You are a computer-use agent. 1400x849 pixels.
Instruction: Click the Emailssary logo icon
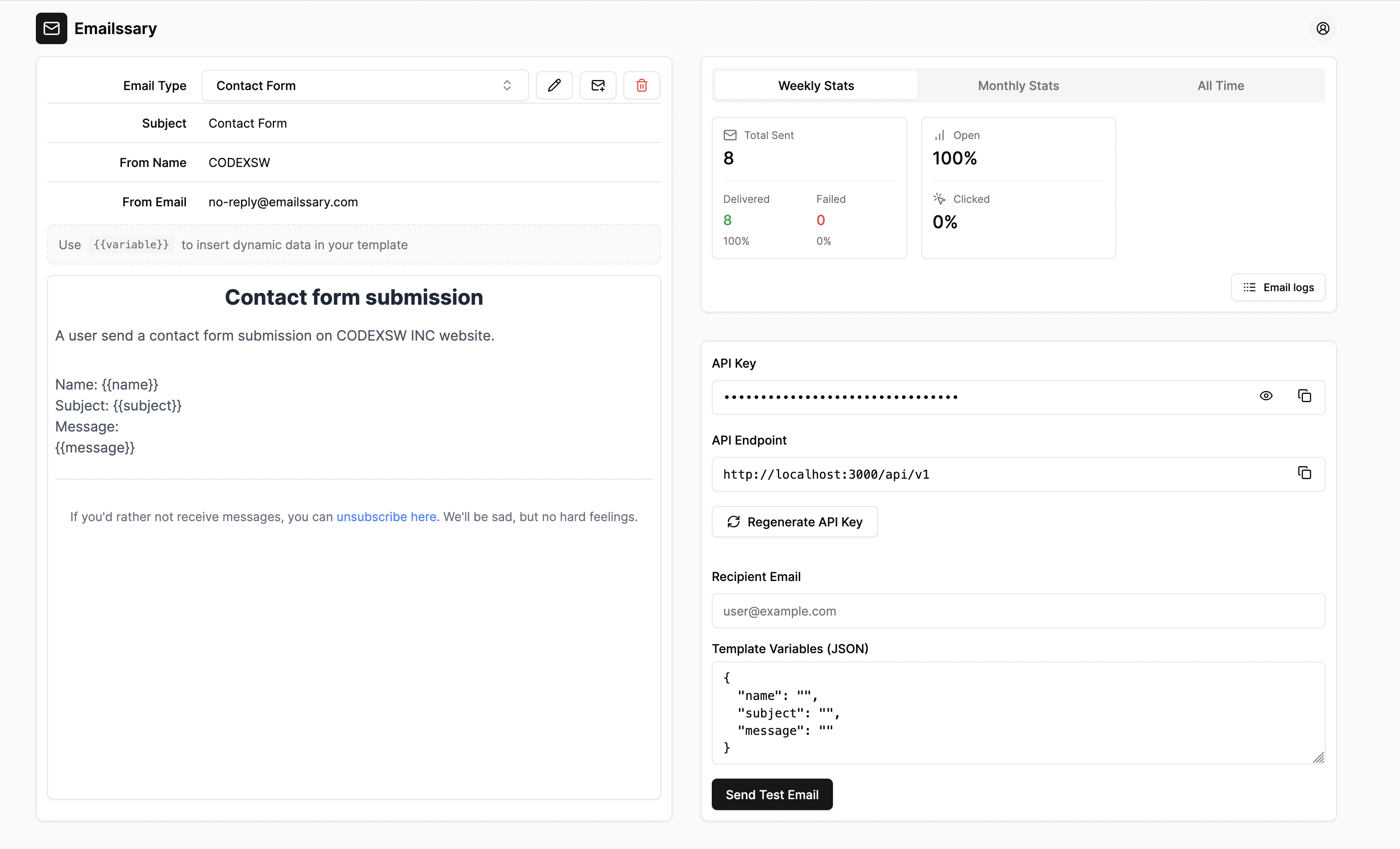click(51, 28)
